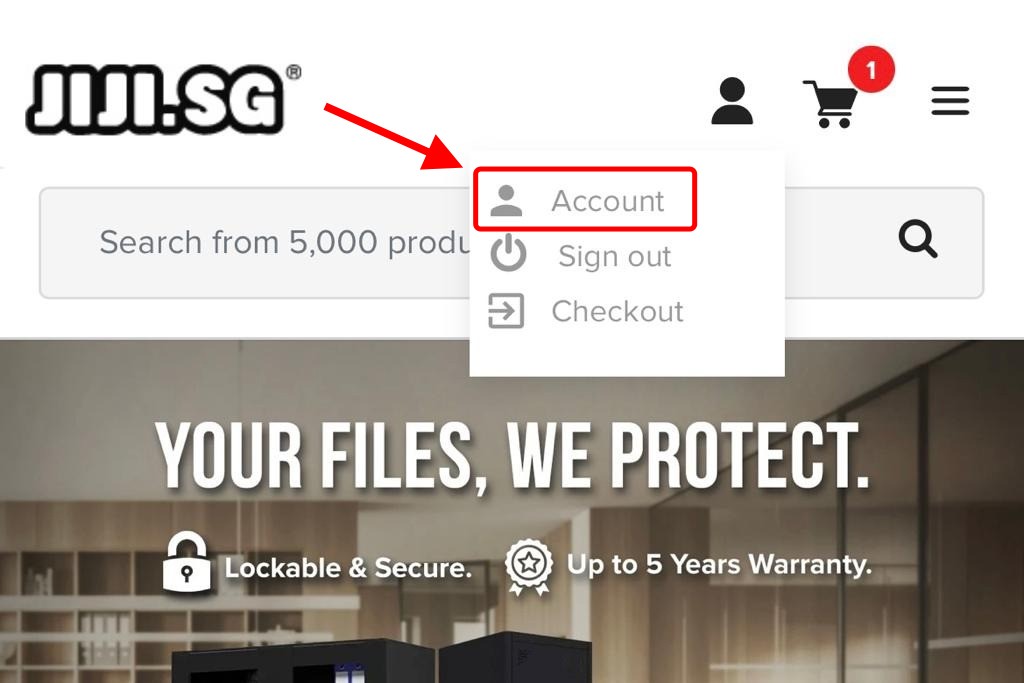Click the magnifier search icon
This screenshot has height=683, width=1024.
click(918, 239)
